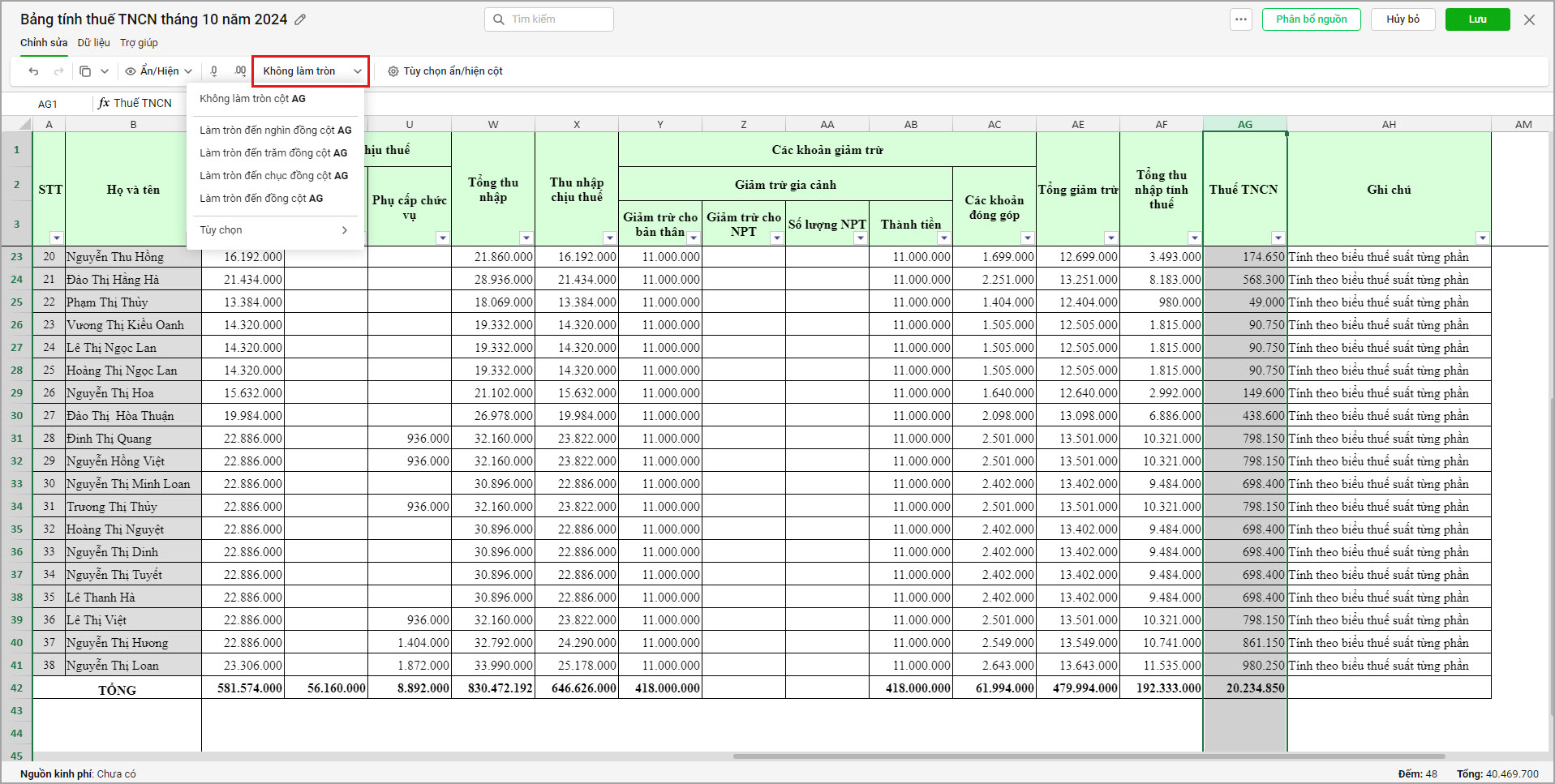Open the three-dot more options button
The width and height of the screenshot is (1555, 784).
(1240, 19)
